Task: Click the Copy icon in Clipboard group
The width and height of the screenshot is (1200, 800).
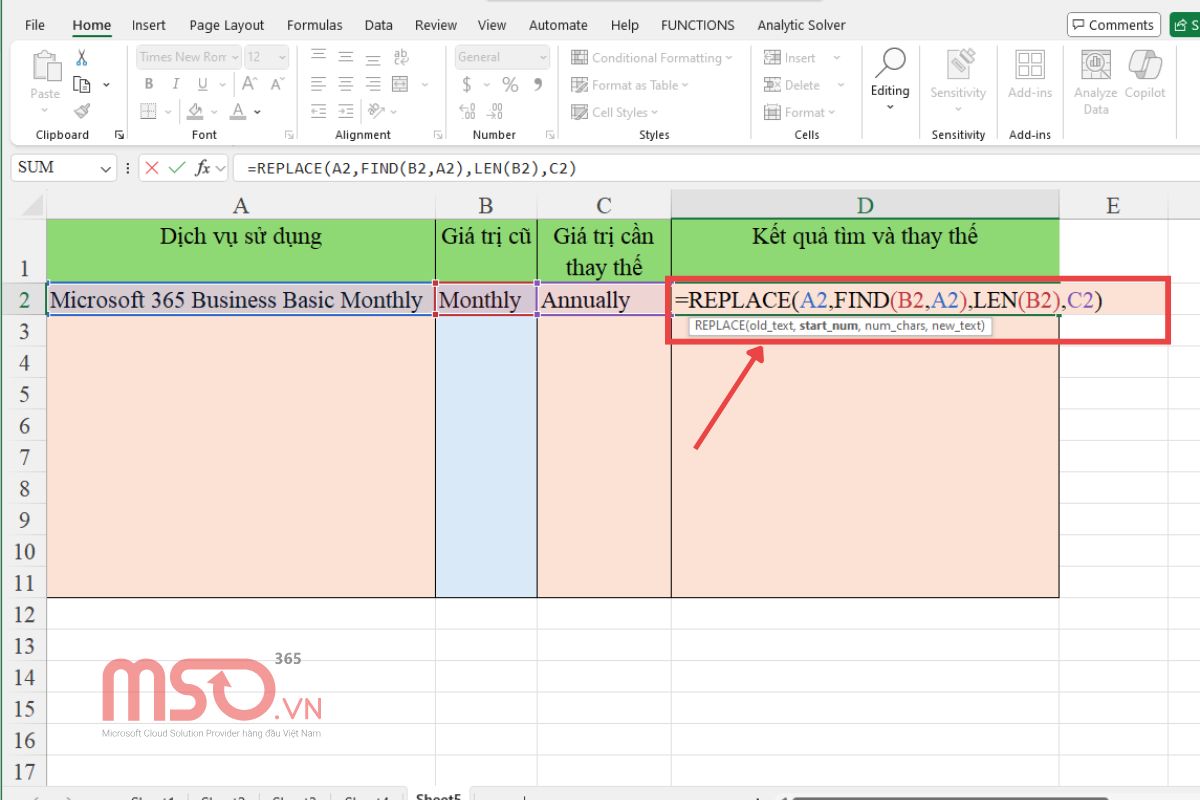Action: click(82, 85)
